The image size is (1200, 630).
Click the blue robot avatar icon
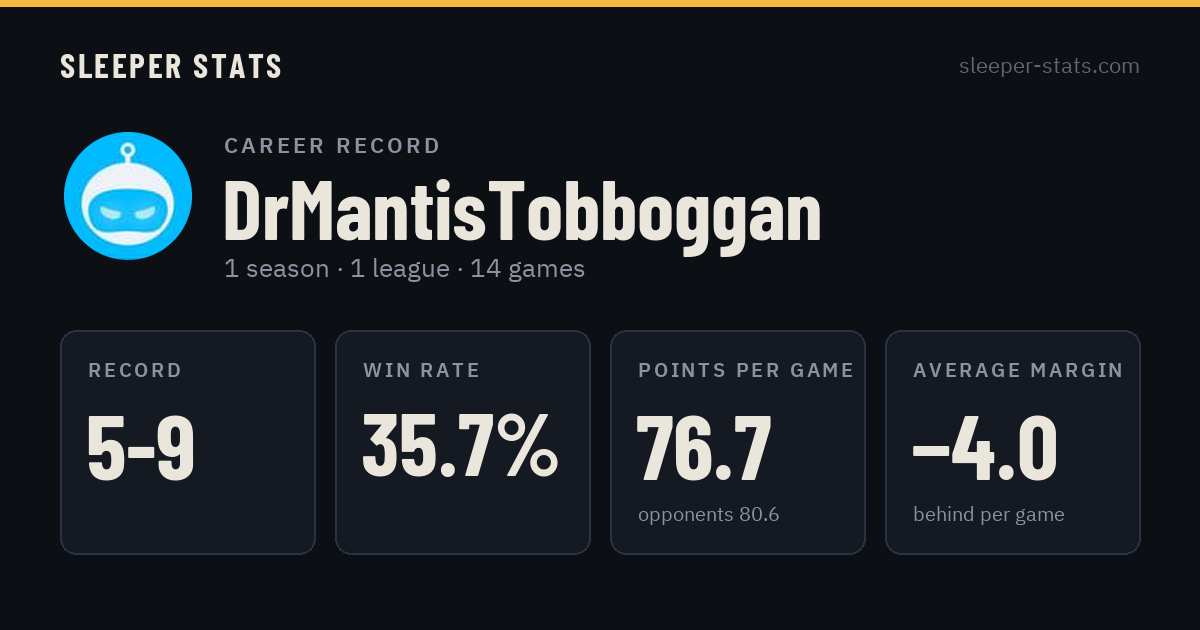[128, 196]
